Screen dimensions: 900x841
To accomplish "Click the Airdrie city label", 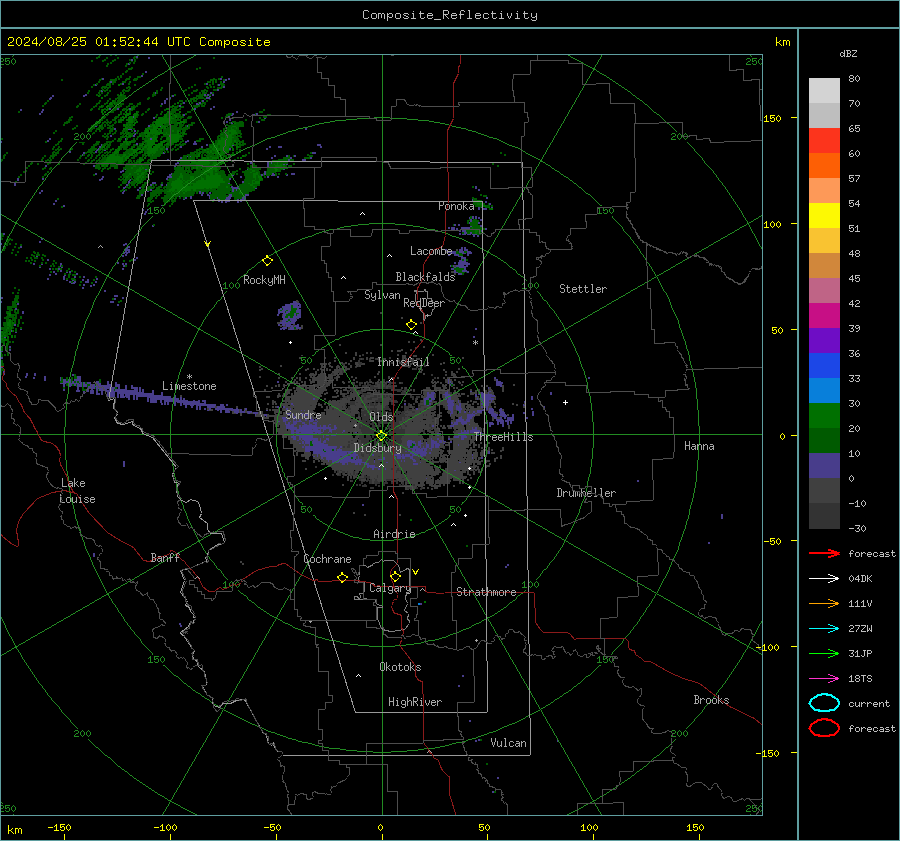I will [394, 534].
